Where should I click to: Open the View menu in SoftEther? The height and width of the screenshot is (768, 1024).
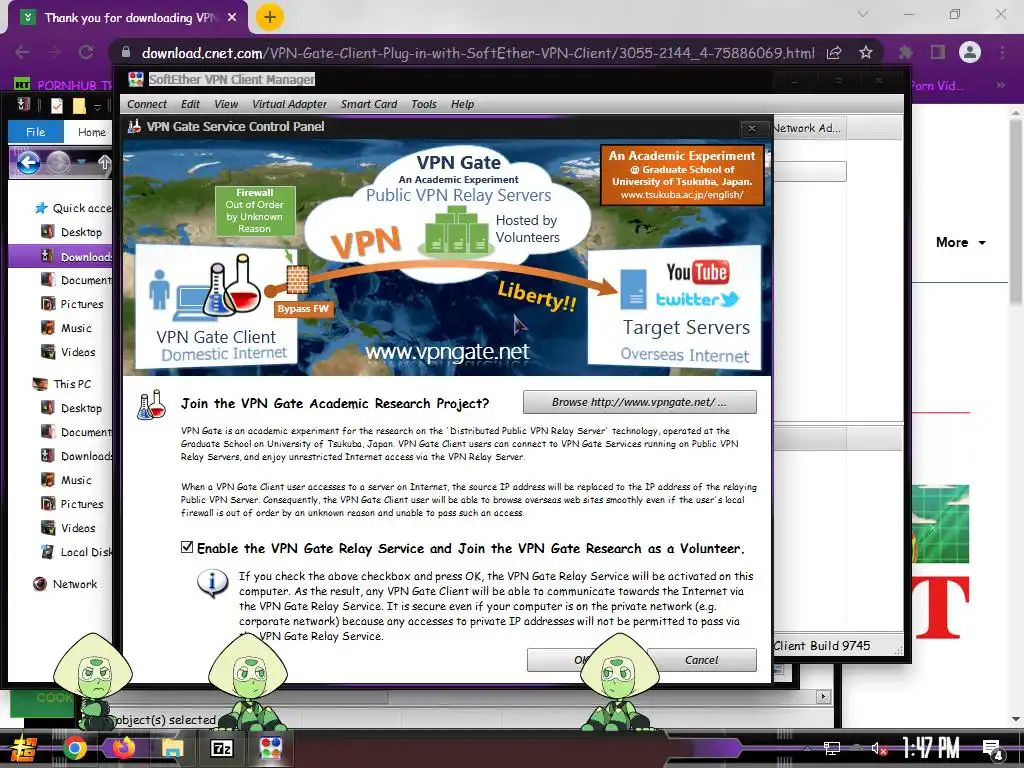[226, 104]
